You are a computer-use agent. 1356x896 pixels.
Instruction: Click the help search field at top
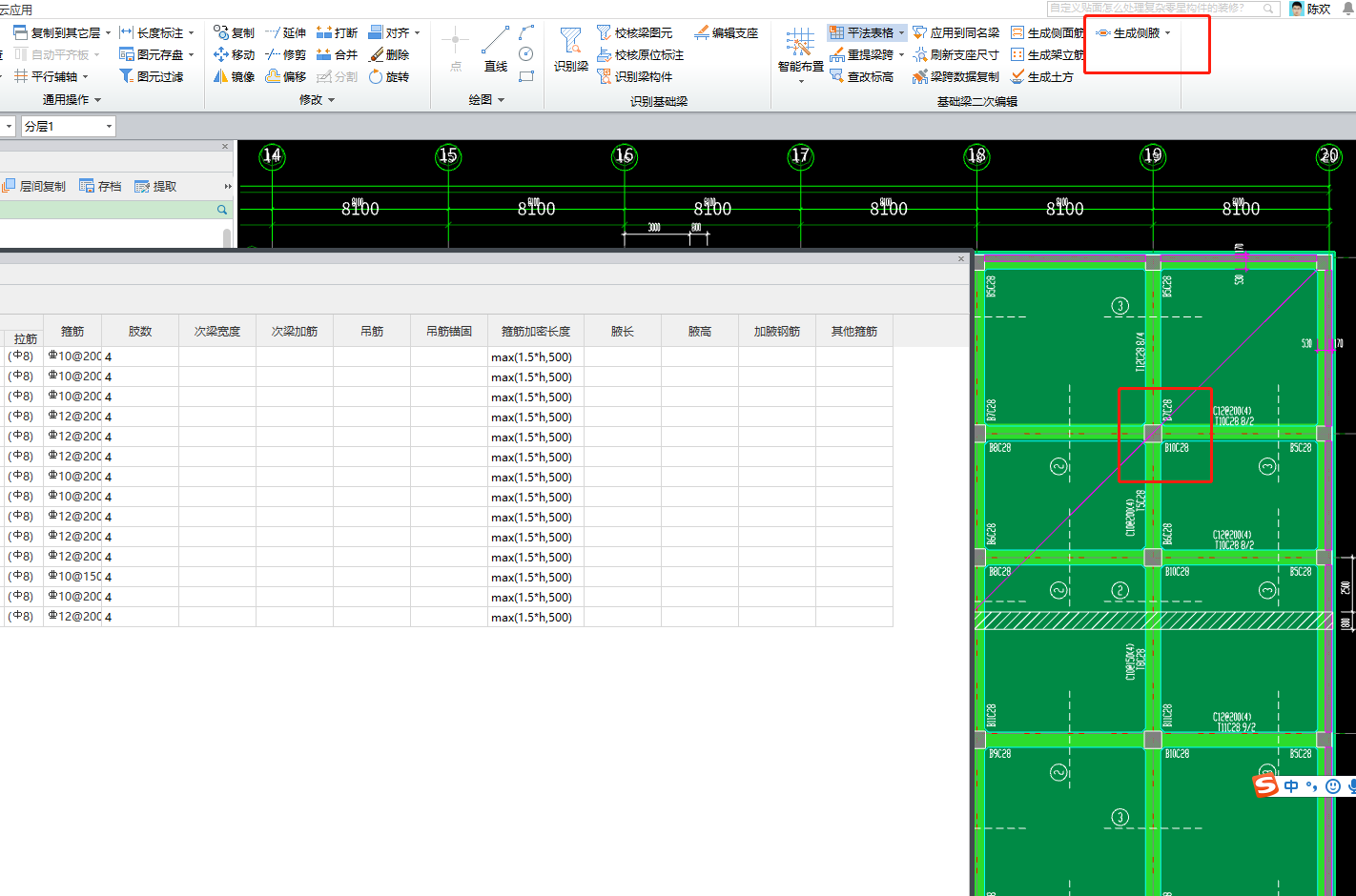(1163, 8)
